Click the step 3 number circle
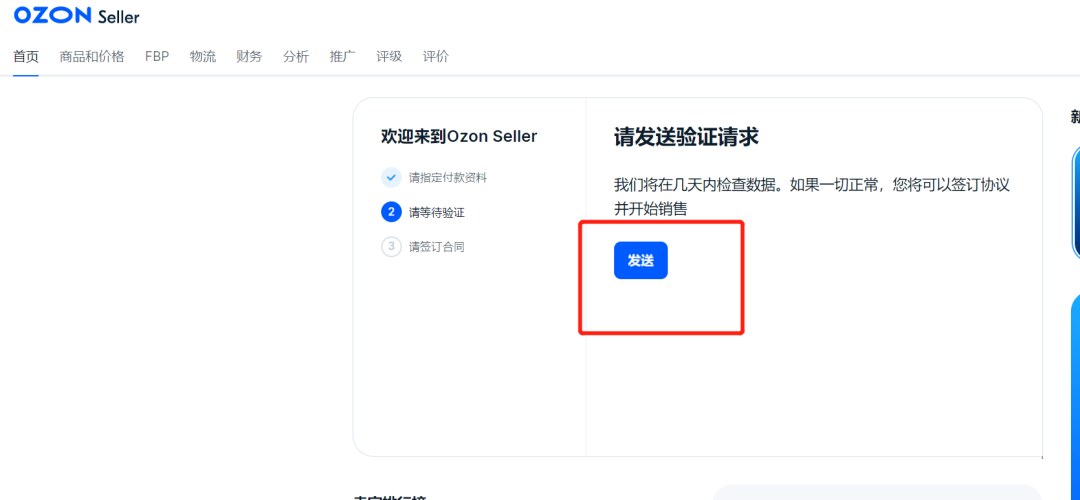 click(x=391, y=246)
